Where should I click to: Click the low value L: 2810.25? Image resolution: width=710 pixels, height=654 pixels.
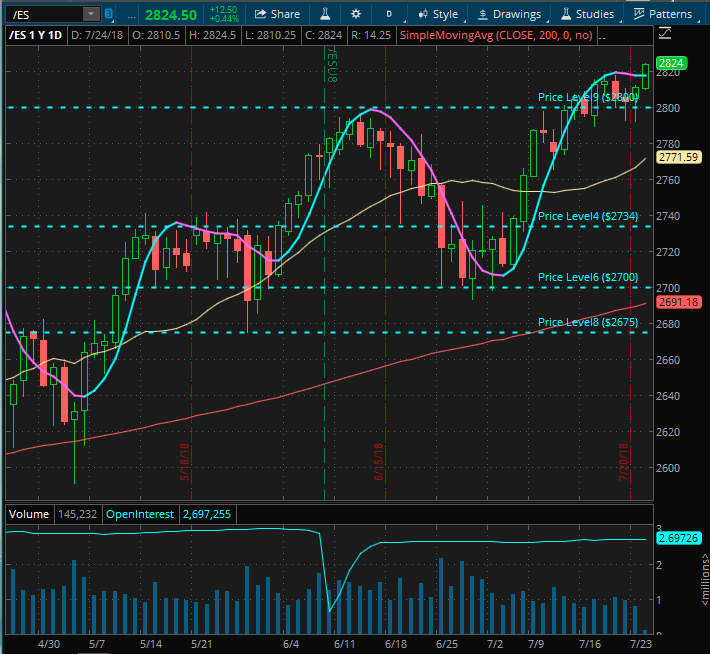point(270,35)
